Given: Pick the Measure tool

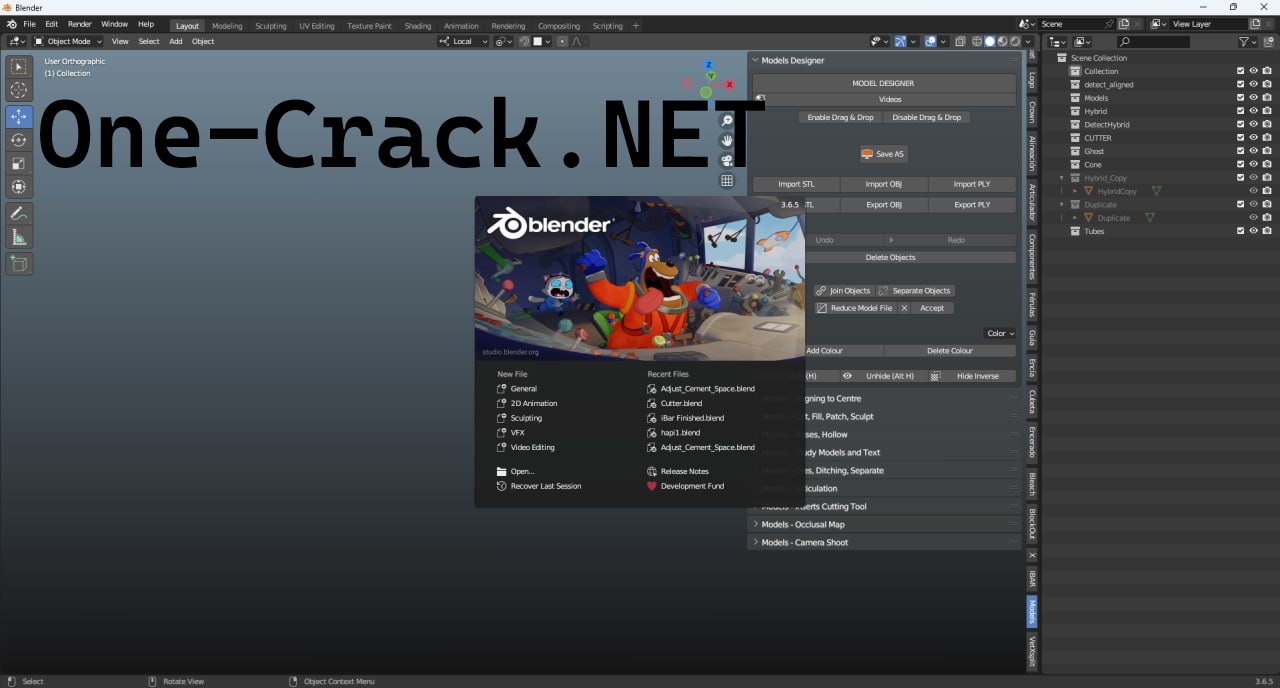Looking at the screenshot, I should [18, 237].
